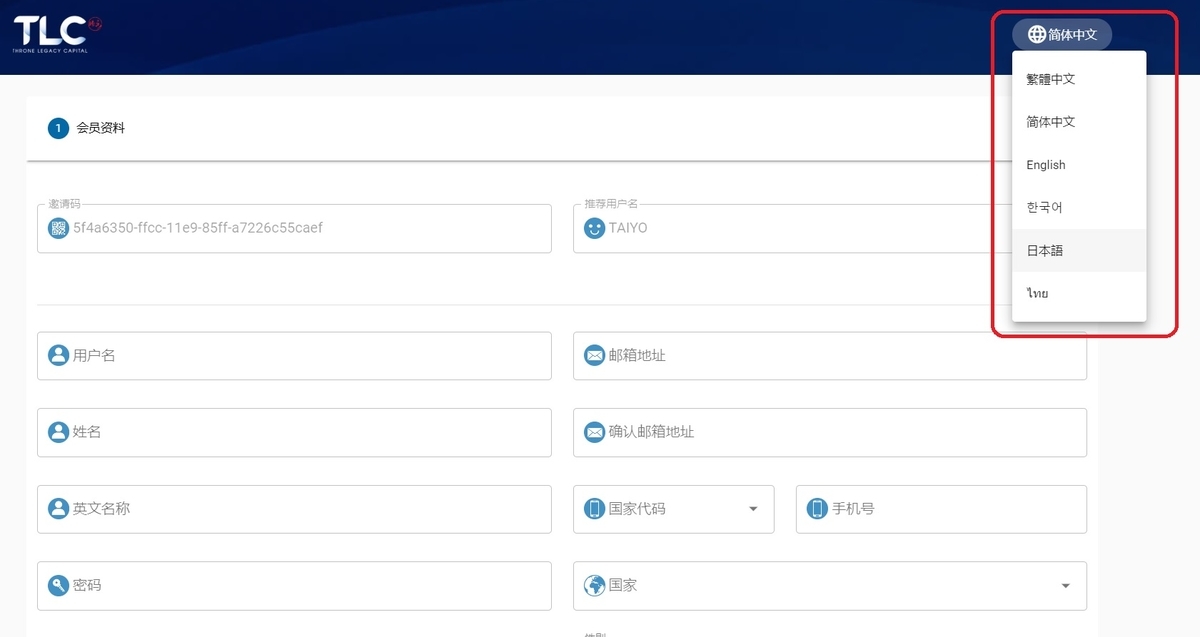1200x637 pixels.
Task: Choose English in the language menu
Action: 1079,165
